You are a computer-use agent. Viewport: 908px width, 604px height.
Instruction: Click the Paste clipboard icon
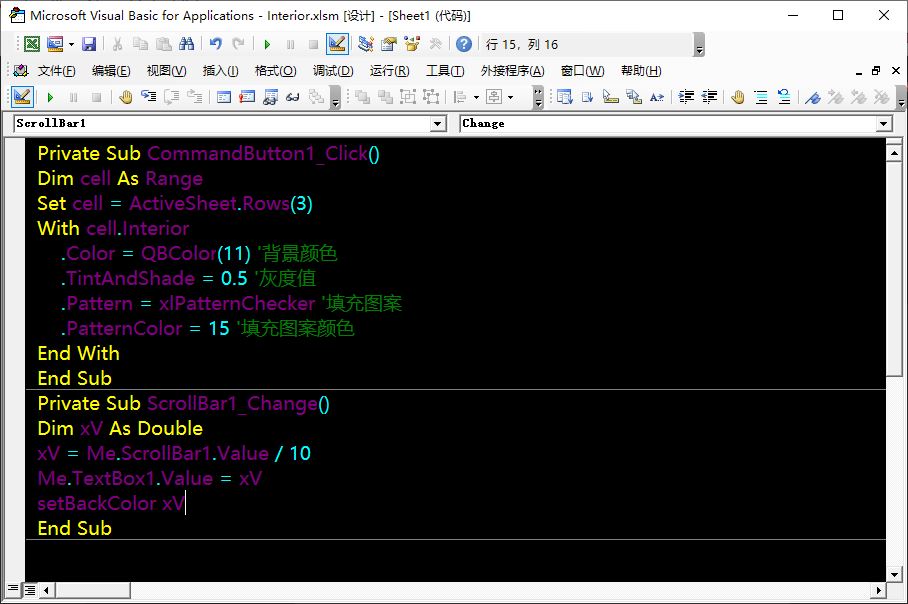[x=164, y=44]
